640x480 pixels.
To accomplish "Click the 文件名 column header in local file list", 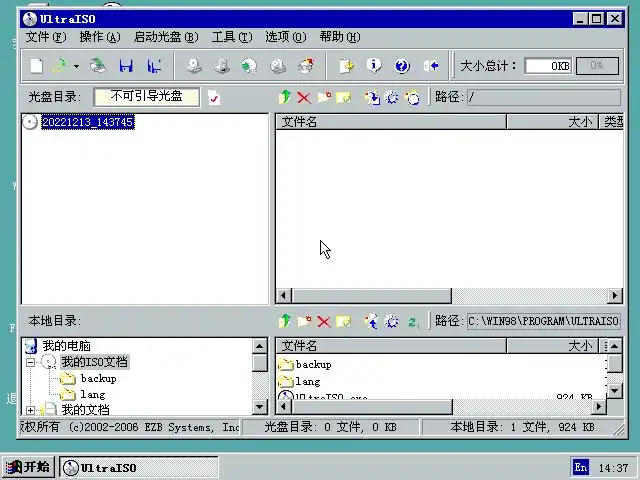I will [391, 346].
